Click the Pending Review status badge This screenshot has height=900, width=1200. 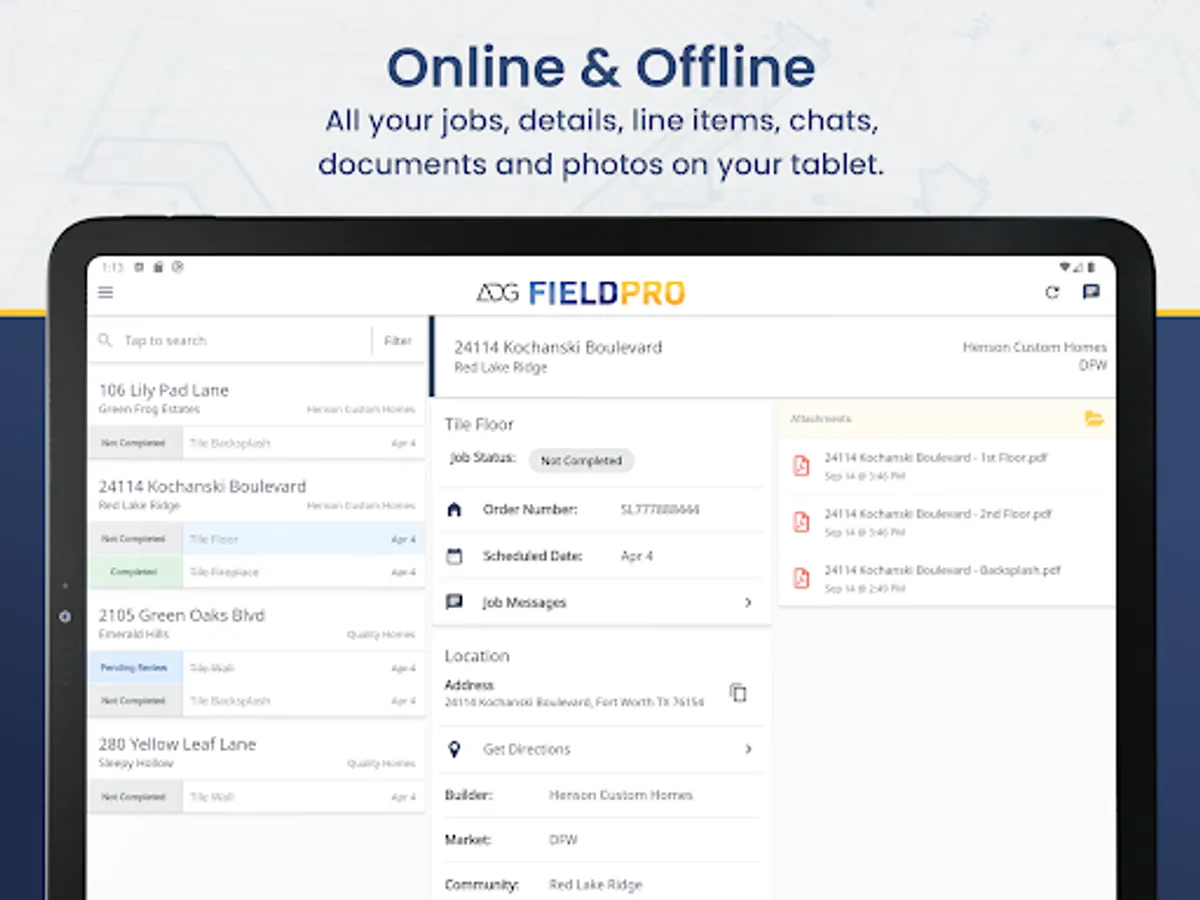(x=135, y=668)
